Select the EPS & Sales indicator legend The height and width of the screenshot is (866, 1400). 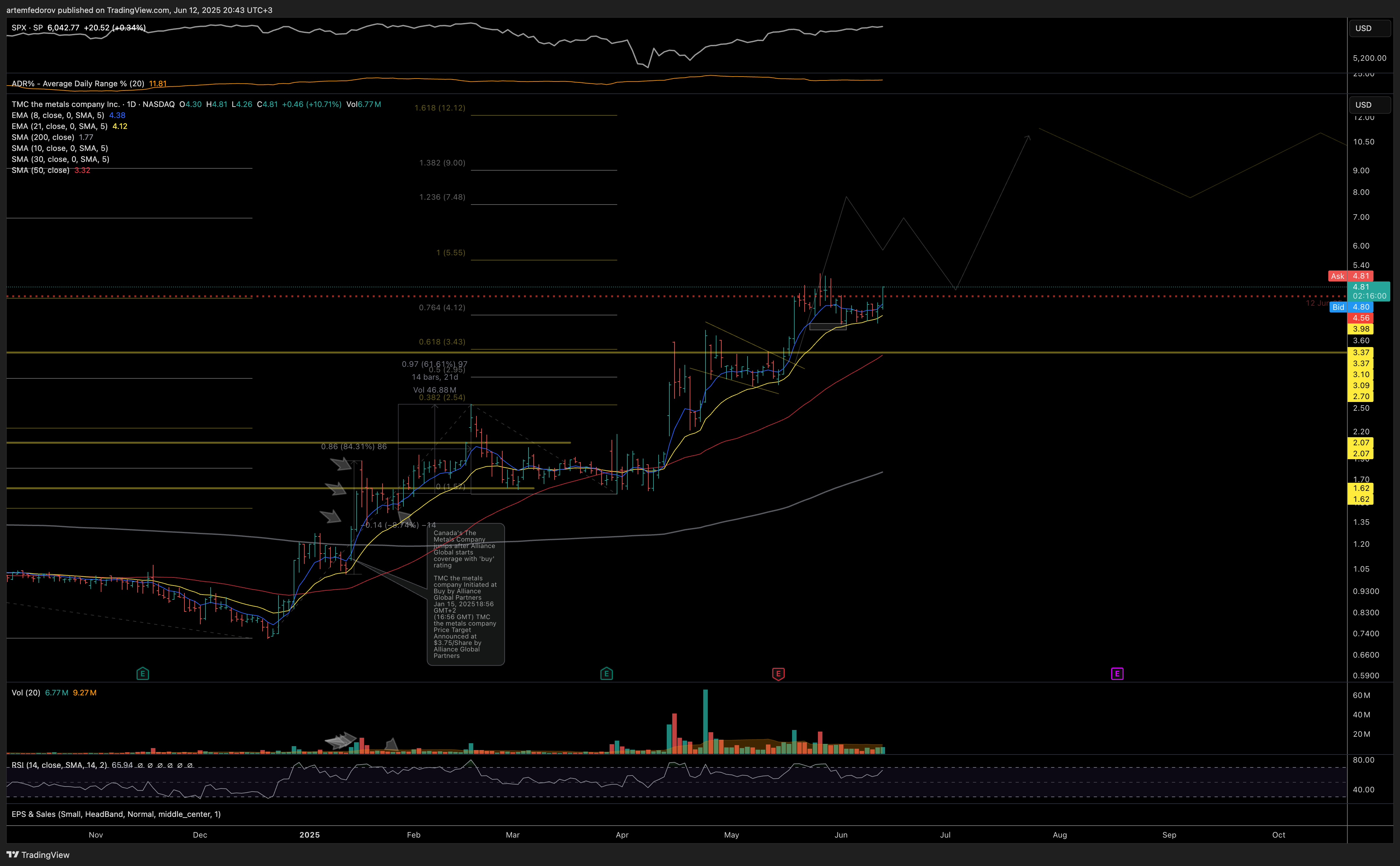coord(116,814)
